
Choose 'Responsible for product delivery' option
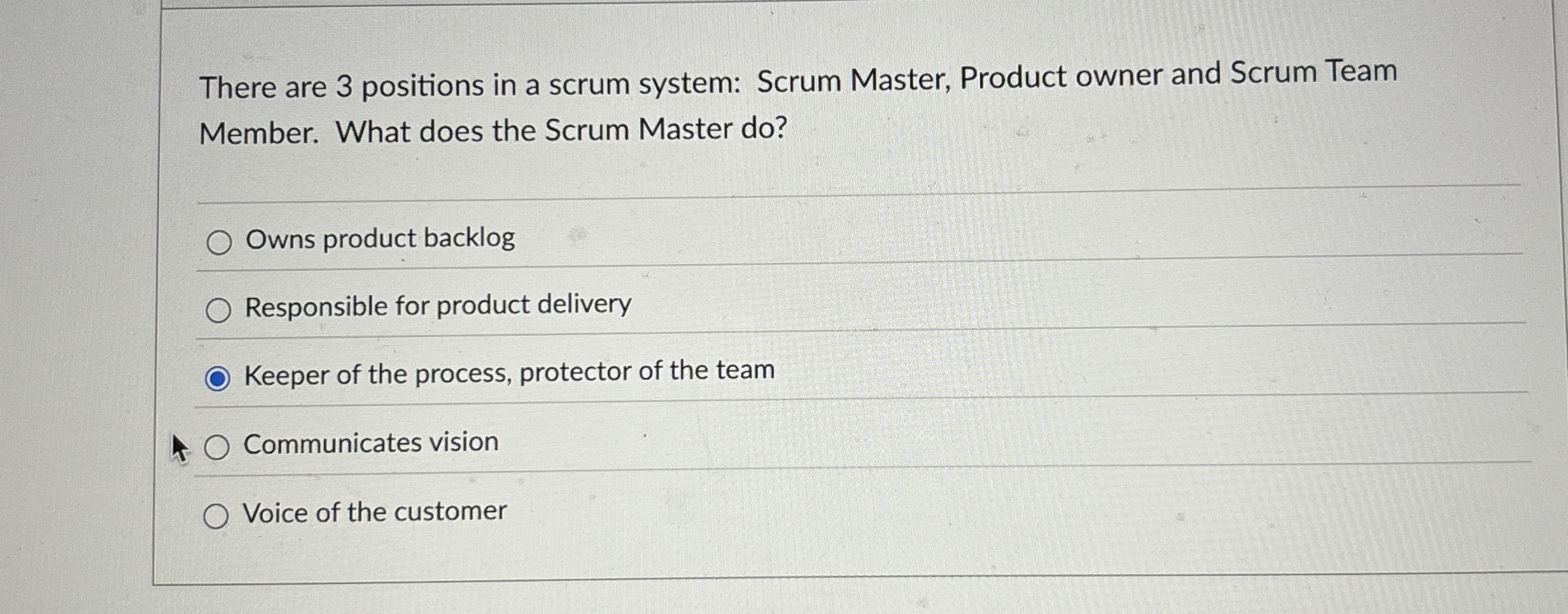[220, 309]
